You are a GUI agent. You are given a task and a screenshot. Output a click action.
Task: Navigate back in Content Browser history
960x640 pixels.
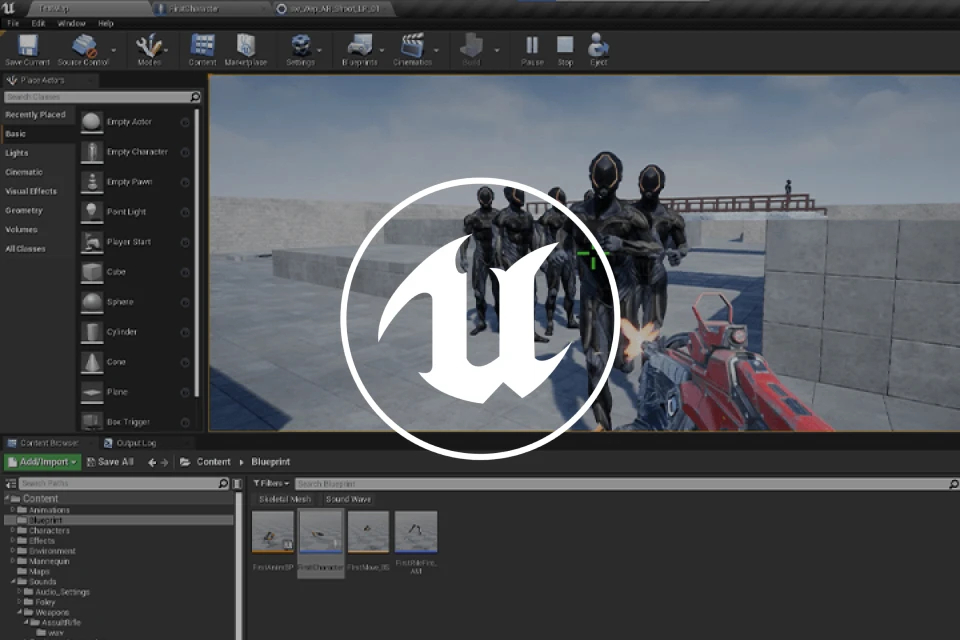pyautogui.click(x=152, y=462)
